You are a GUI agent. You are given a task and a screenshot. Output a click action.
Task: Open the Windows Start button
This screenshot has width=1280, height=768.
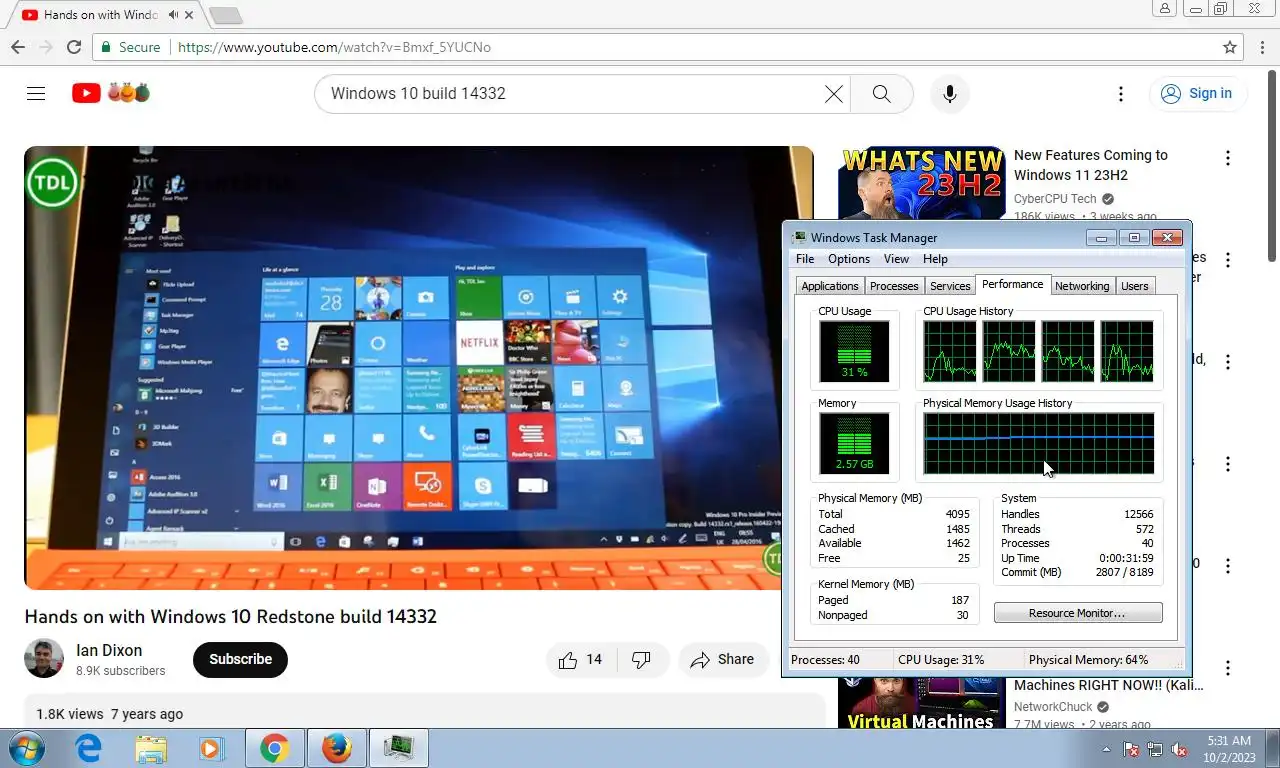click(x=25, y=748)
